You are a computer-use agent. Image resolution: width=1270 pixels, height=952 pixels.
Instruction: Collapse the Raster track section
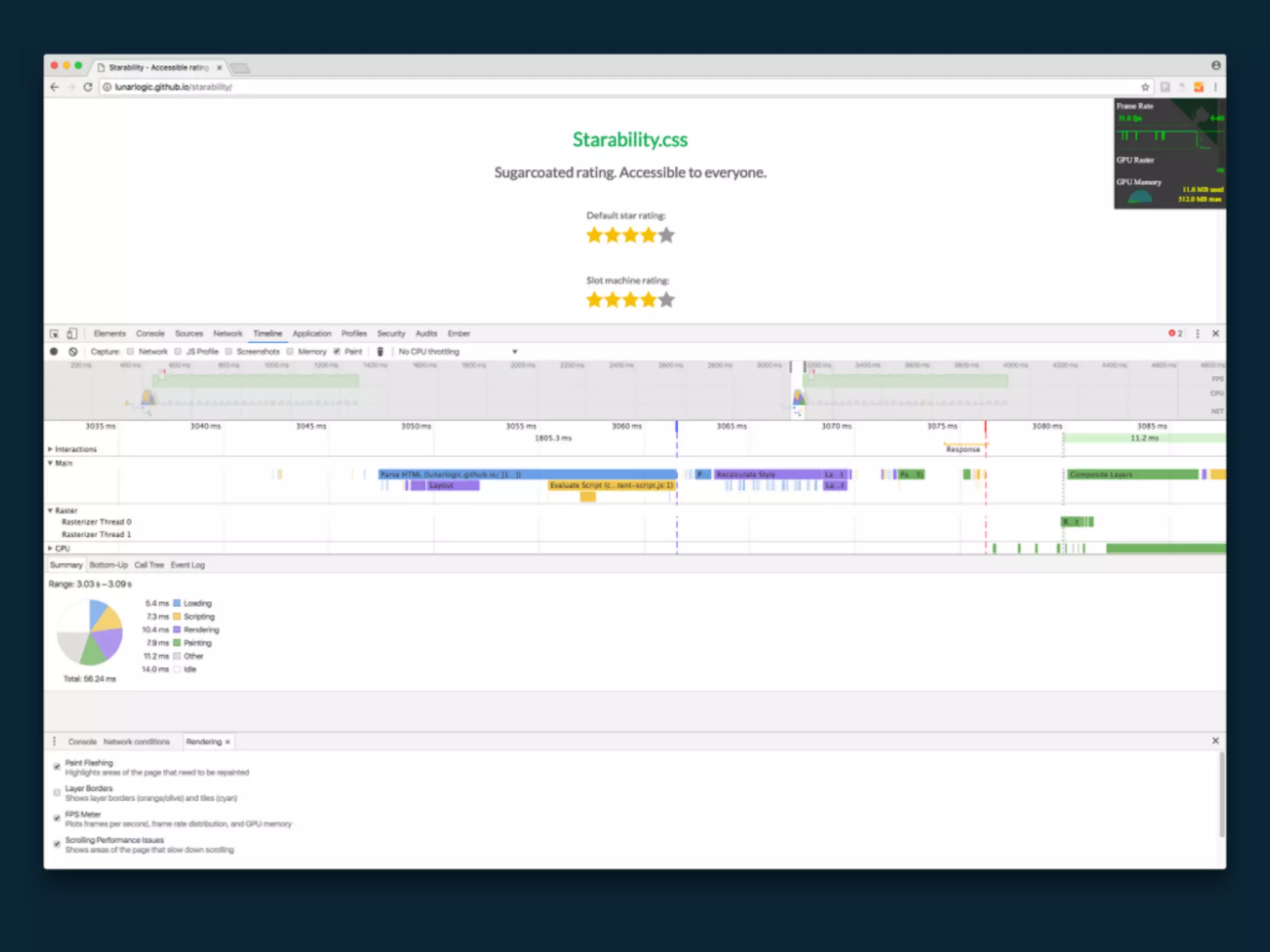tap(50, 510)
